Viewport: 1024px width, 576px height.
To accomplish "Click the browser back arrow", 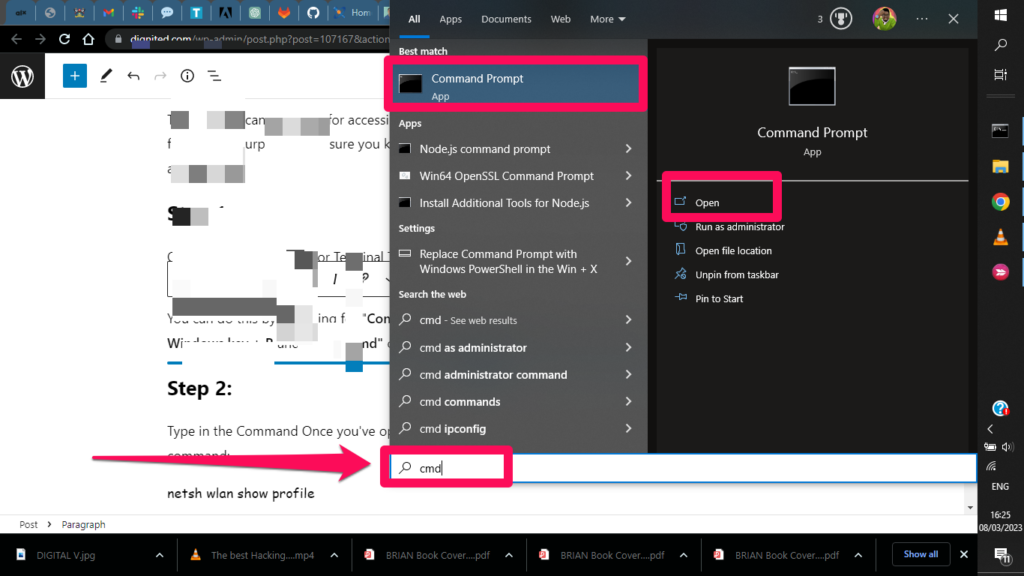I will click(16, 39).
